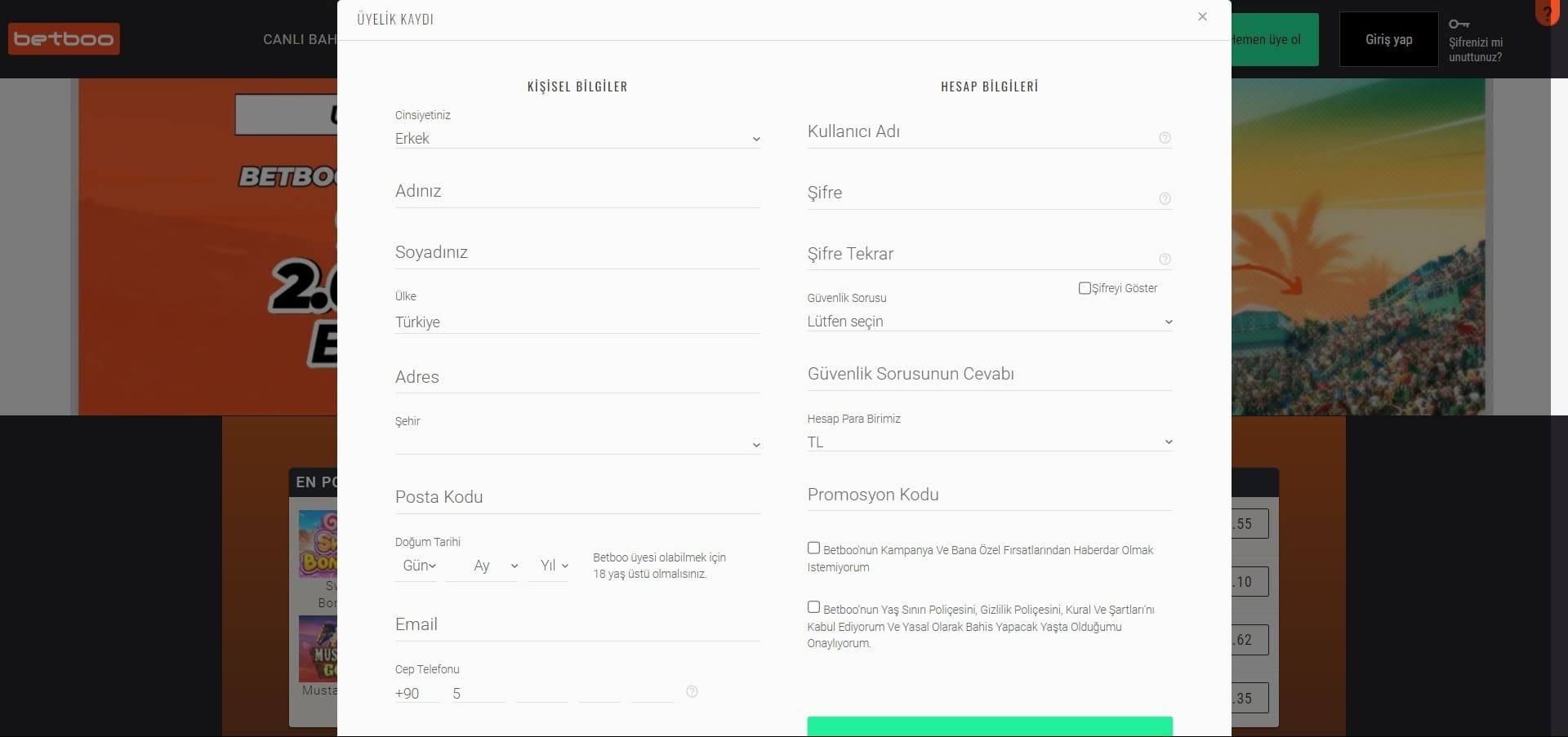Open the CANLI BAHİS menu item

pos(300,39)
